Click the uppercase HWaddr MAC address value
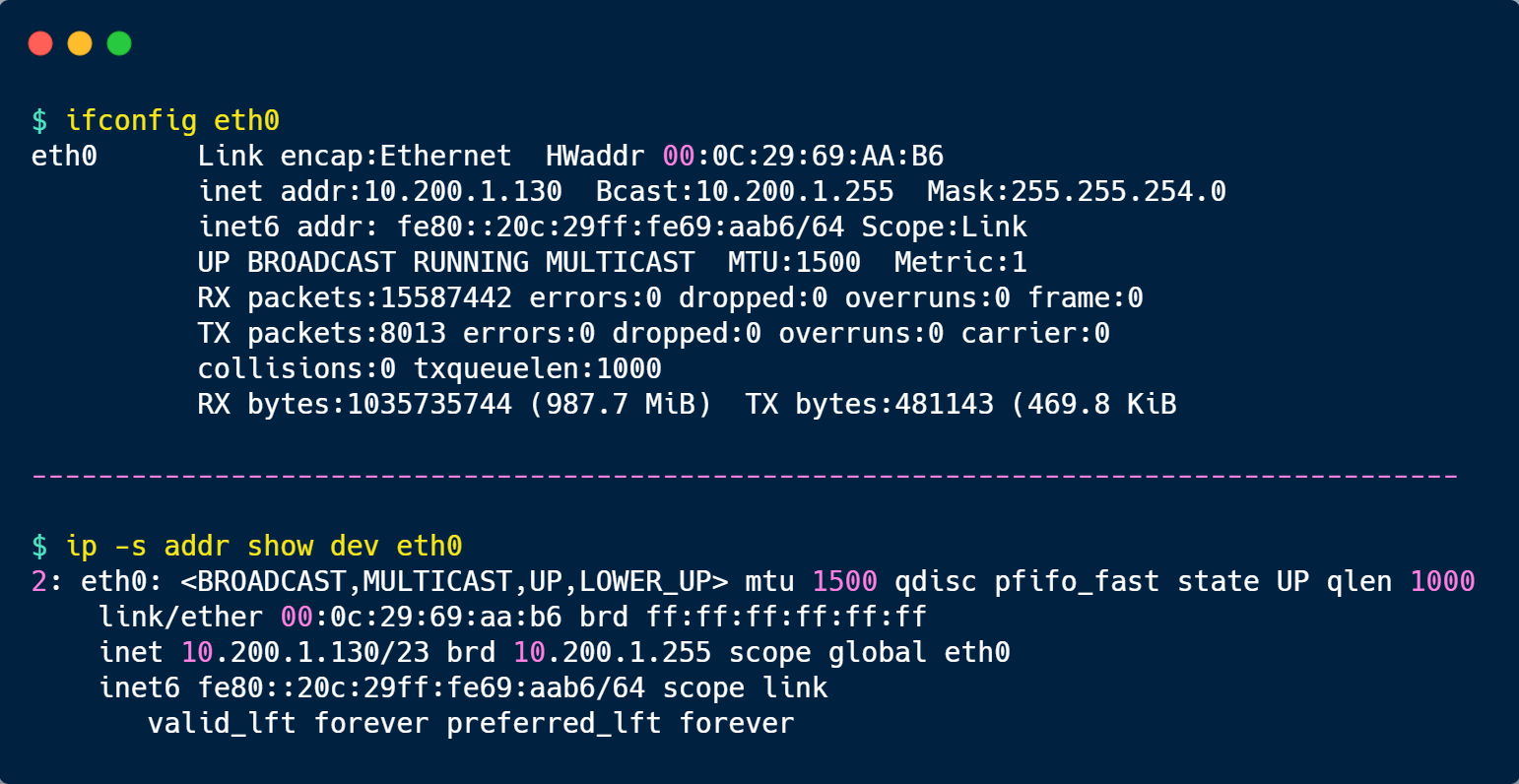Viewport: 1519px width, 784px height. [803, 156]
